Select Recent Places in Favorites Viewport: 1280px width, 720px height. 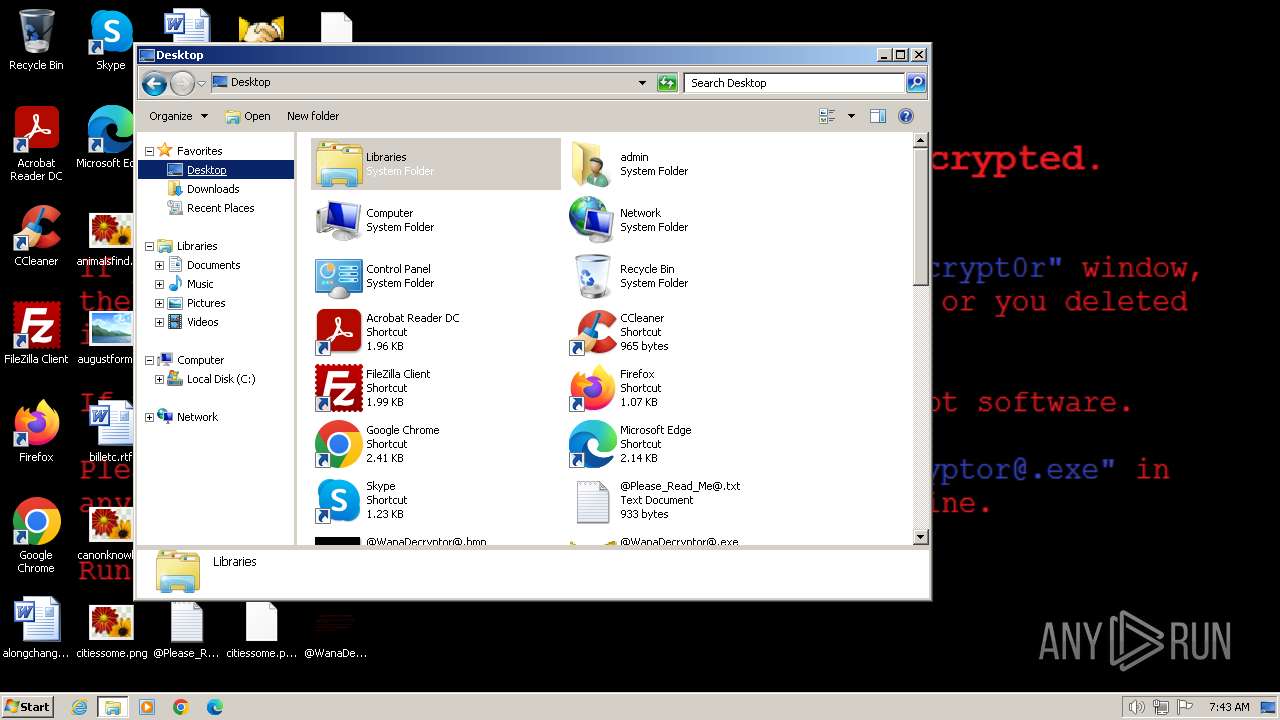[220, 208]
